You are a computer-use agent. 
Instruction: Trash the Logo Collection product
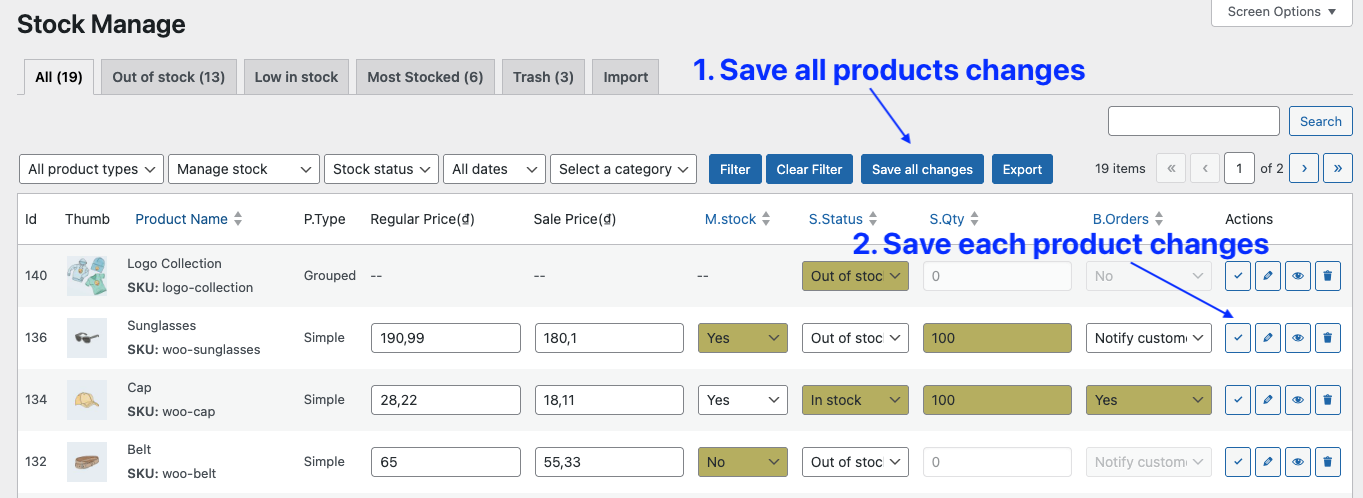[x=1327, y=276]
